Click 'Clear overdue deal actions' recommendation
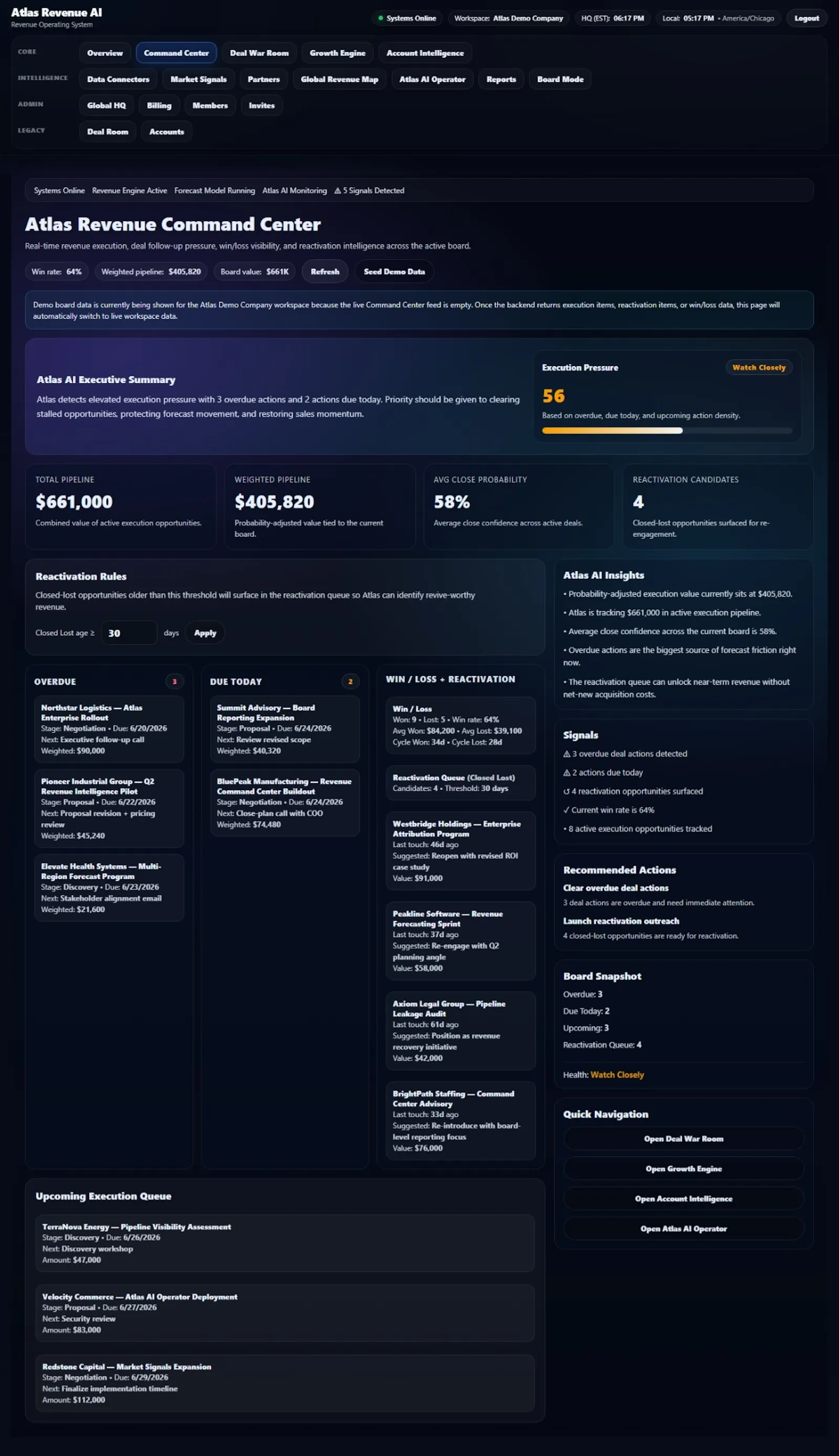 (616, 888)
